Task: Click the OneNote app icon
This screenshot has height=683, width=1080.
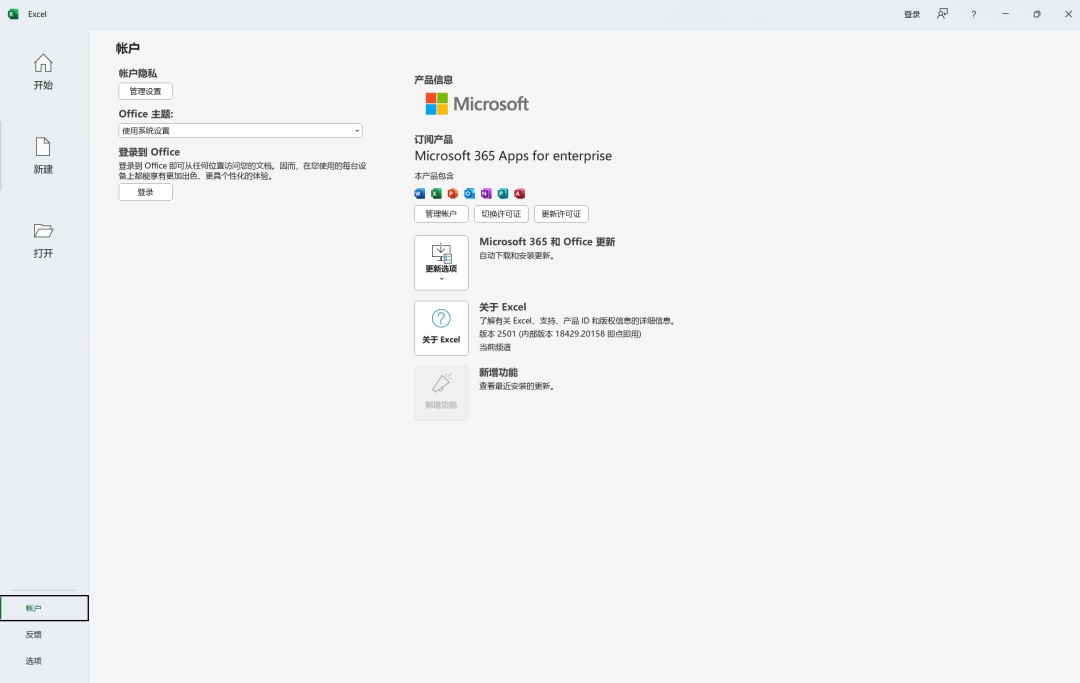Action: (486, 193)
